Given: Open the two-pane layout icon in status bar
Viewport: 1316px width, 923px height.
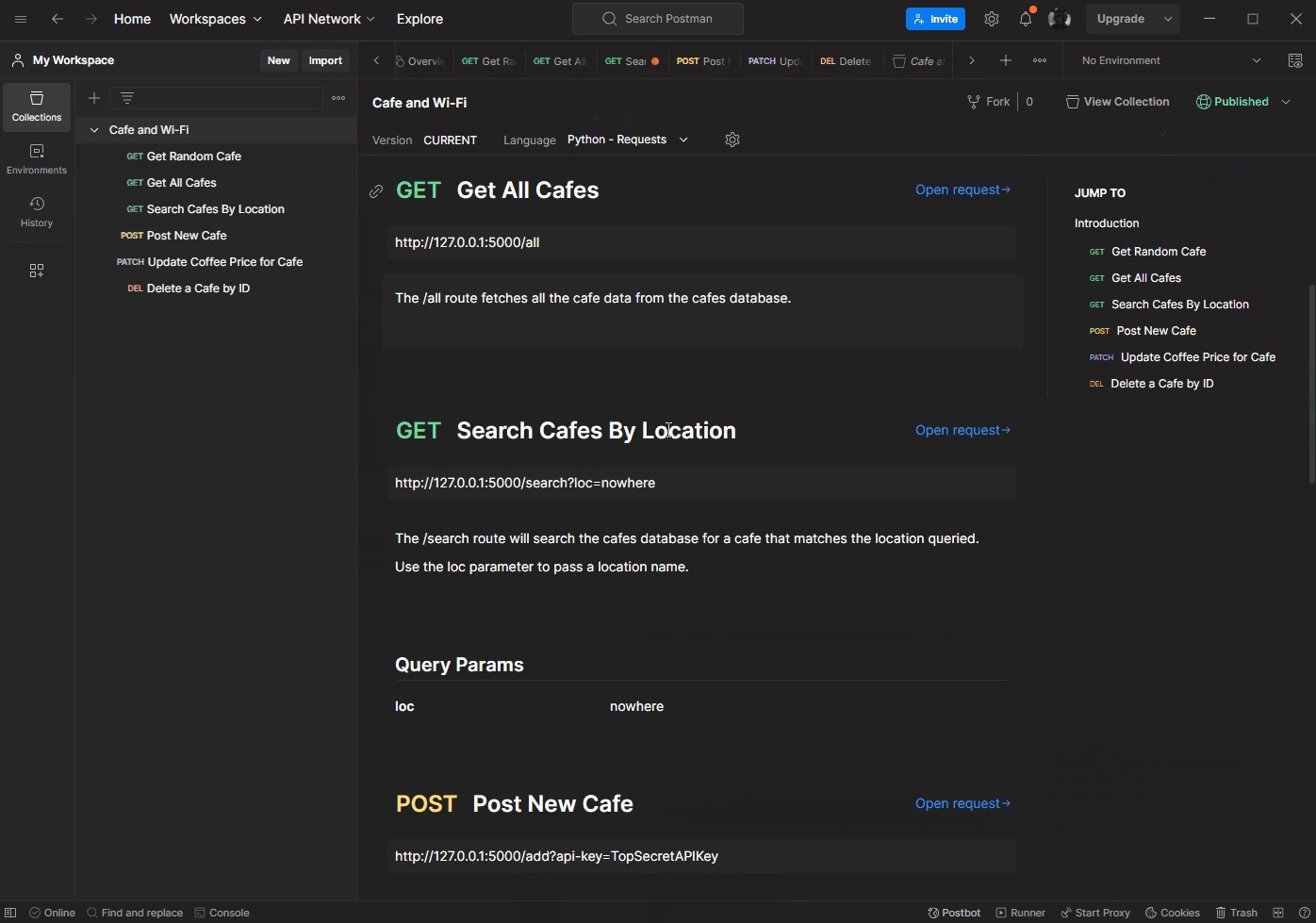Looking at the screenshot, I should 1278,913.
